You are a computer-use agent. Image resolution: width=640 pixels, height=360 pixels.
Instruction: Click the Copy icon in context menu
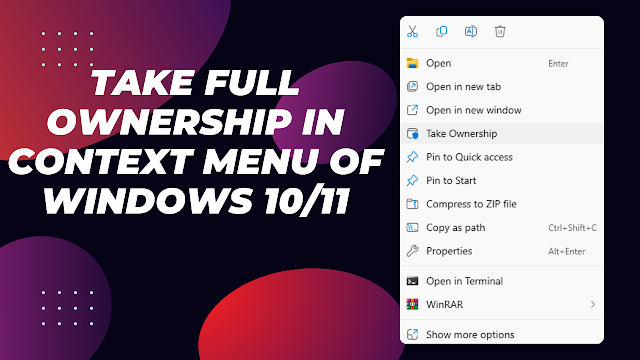pos(442,31)
